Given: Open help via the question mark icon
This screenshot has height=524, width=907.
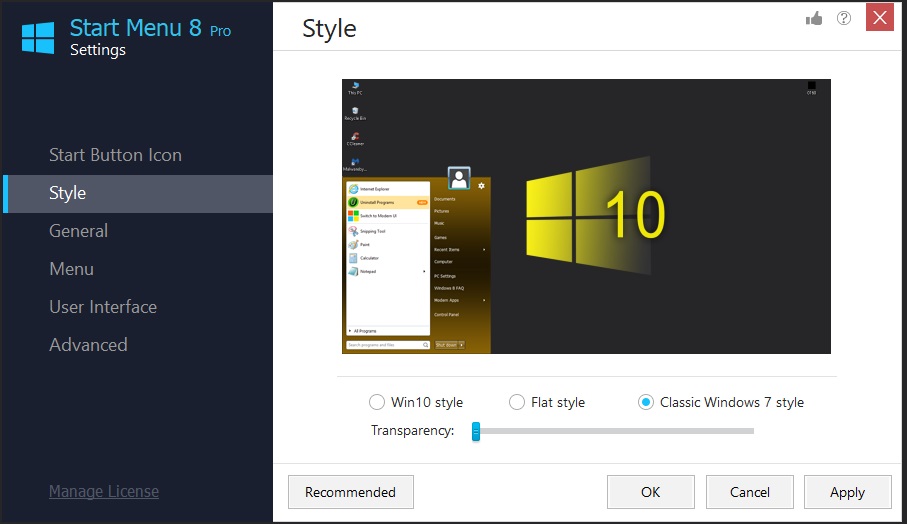Looking at the screenshot, I should pos(844,18).
